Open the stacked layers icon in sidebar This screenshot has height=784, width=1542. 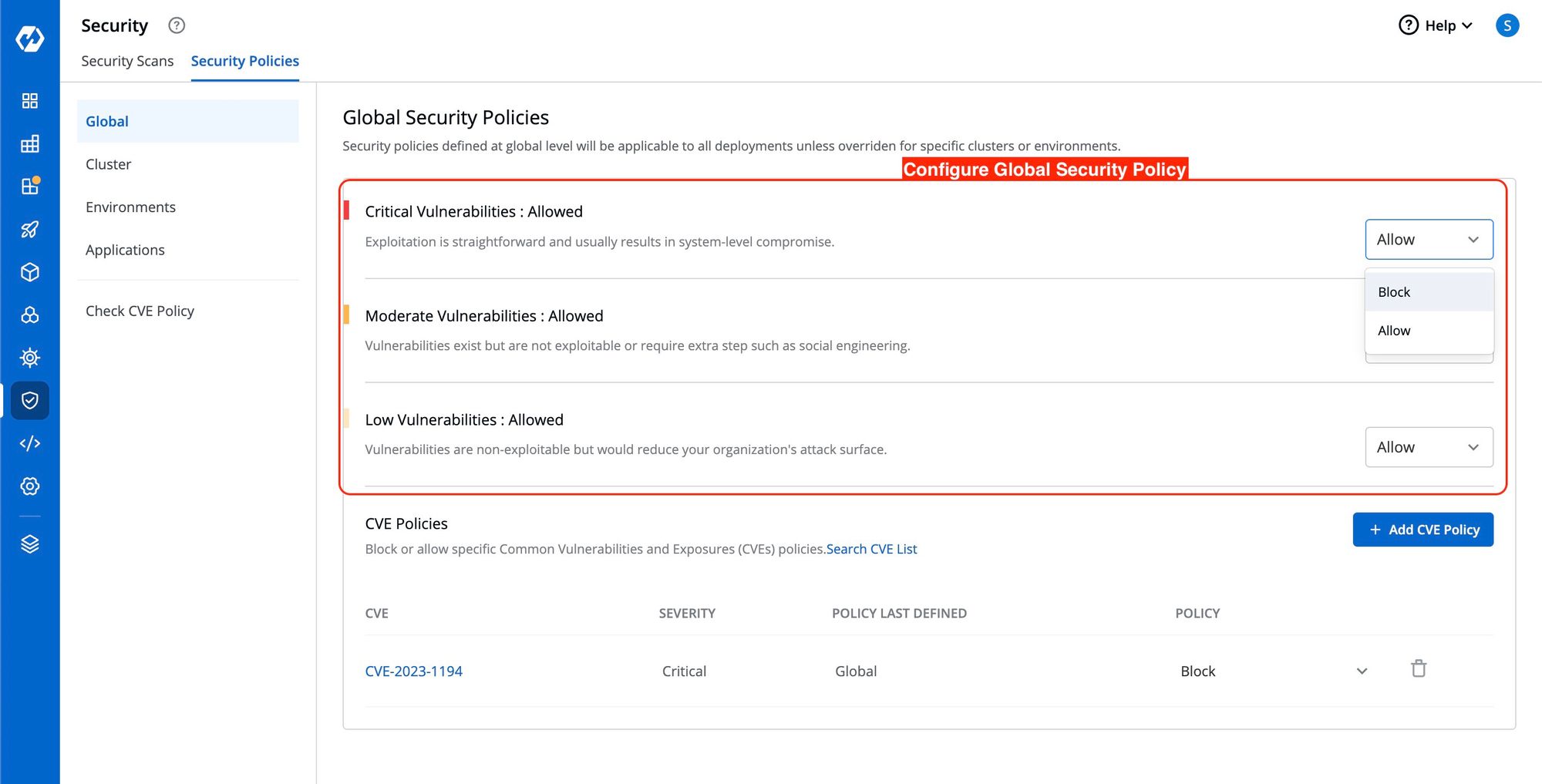30,544
